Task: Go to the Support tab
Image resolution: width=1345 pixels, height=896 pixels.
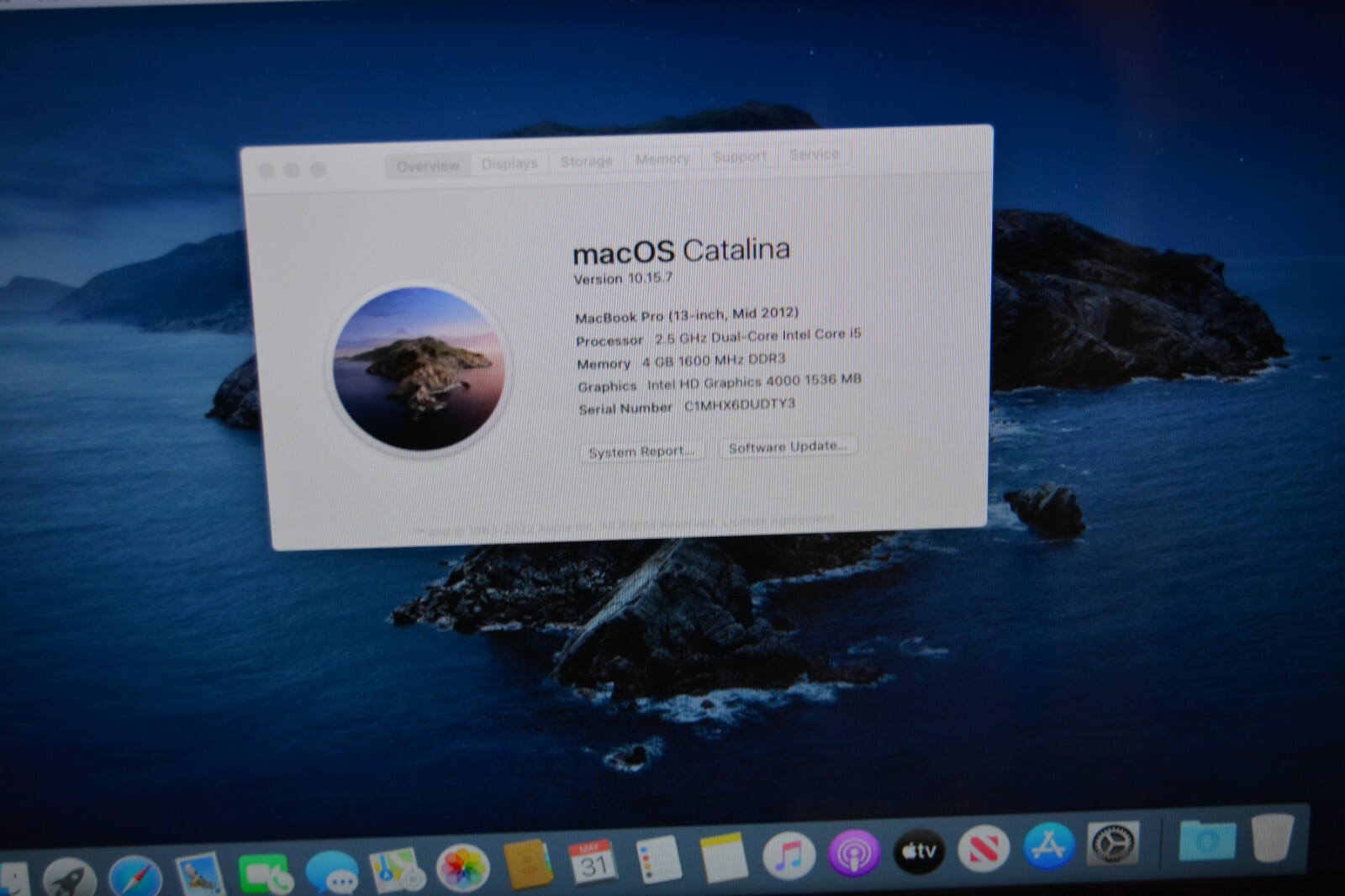Action: 740,156
